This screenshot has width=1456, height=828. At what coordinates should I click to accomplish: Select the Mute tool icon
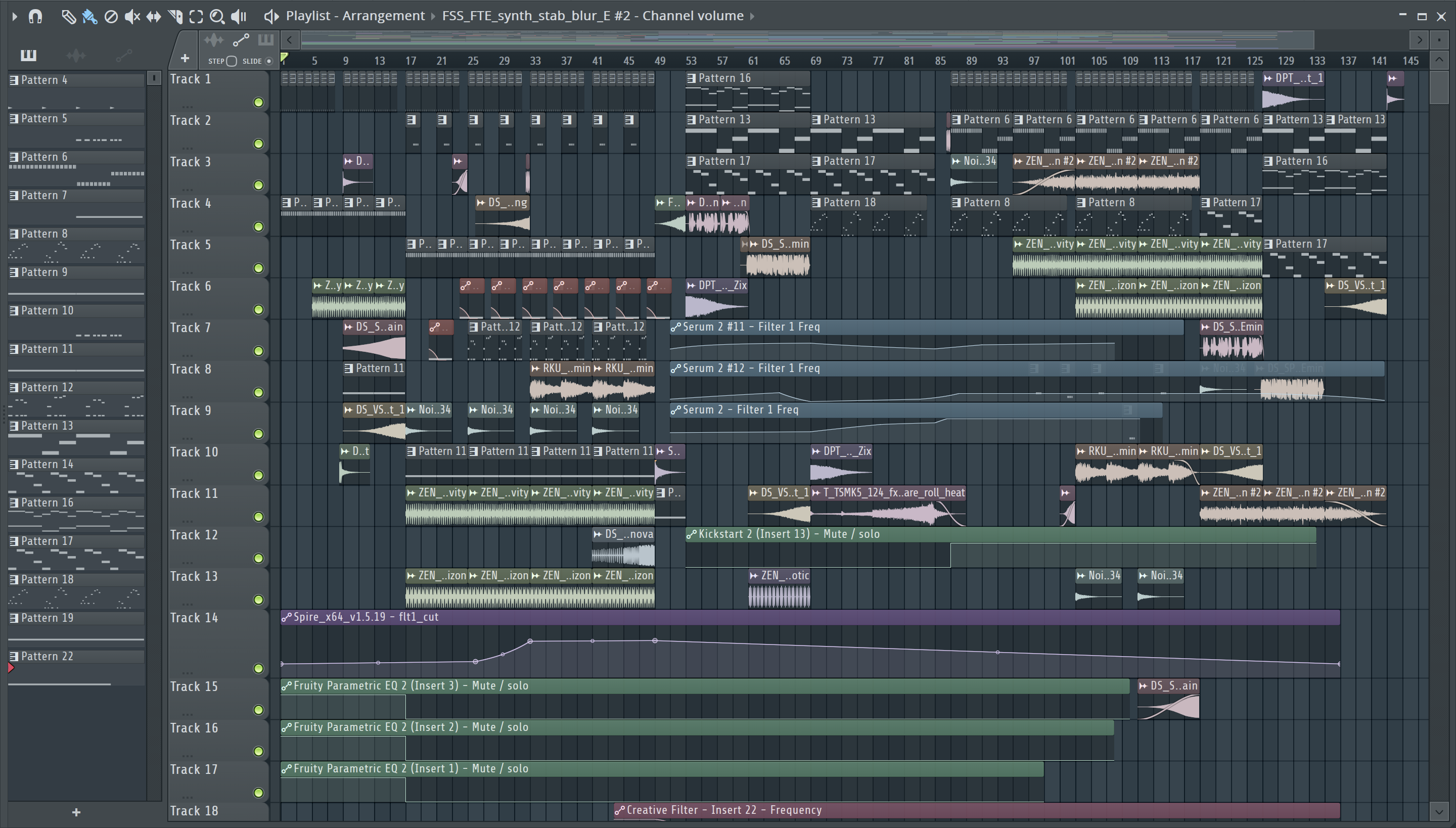[132, 17]
